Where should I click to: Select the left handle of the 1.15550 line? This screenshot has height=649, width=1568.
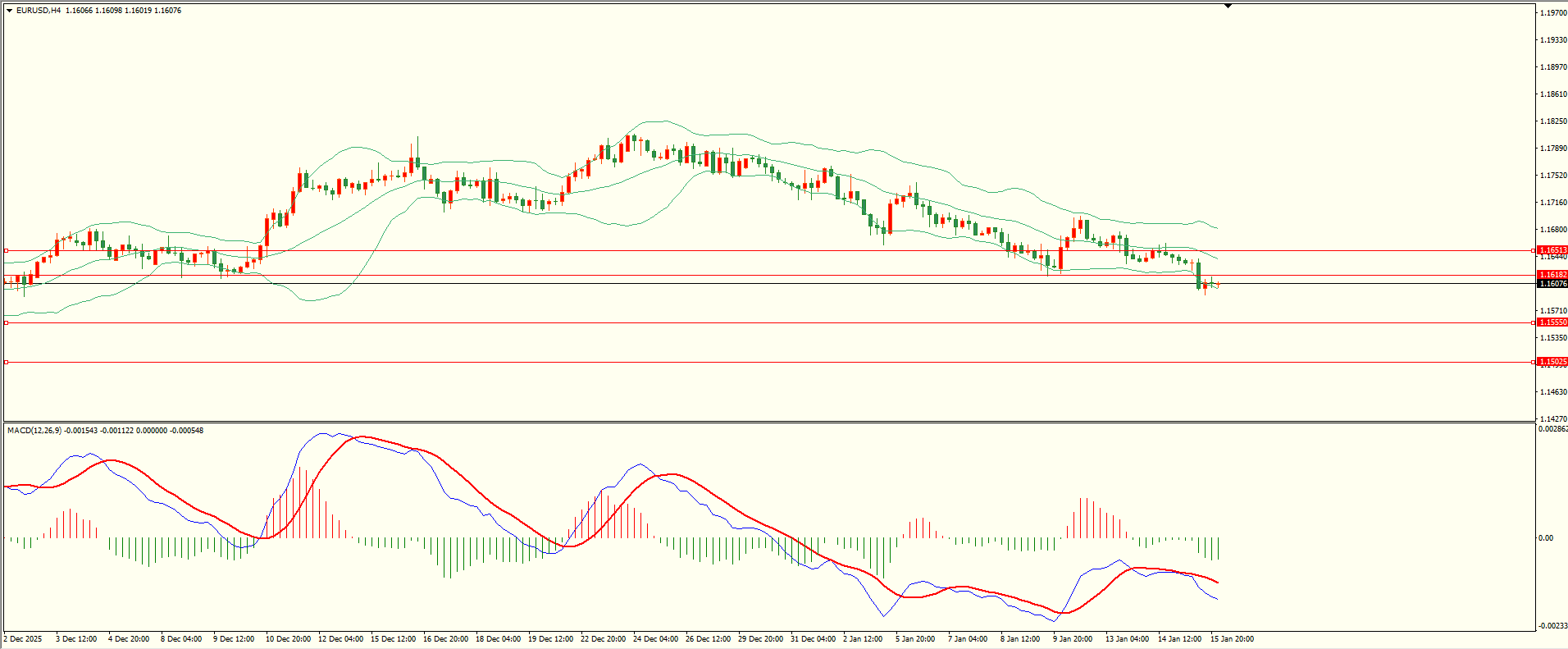pos(7,322)
